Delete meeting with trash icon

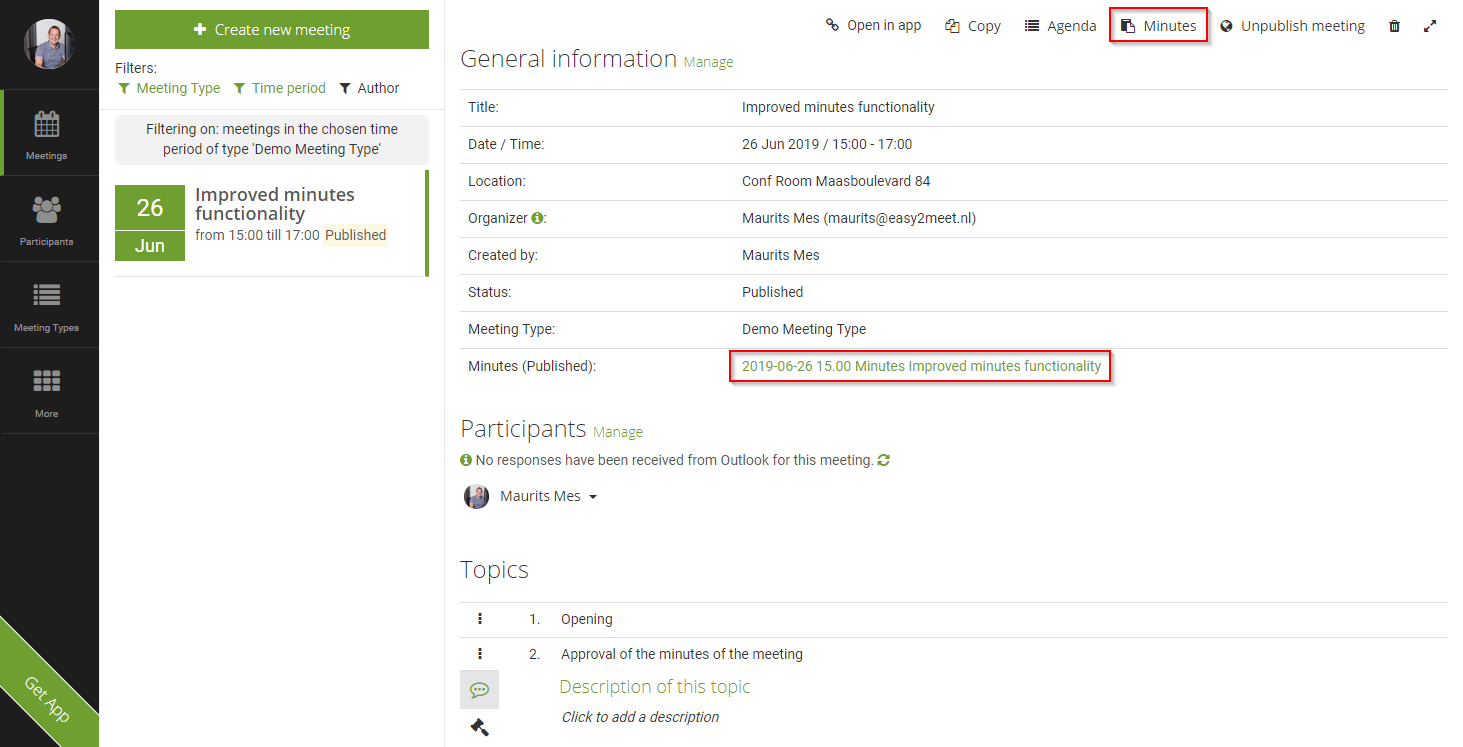point(1394,26)
